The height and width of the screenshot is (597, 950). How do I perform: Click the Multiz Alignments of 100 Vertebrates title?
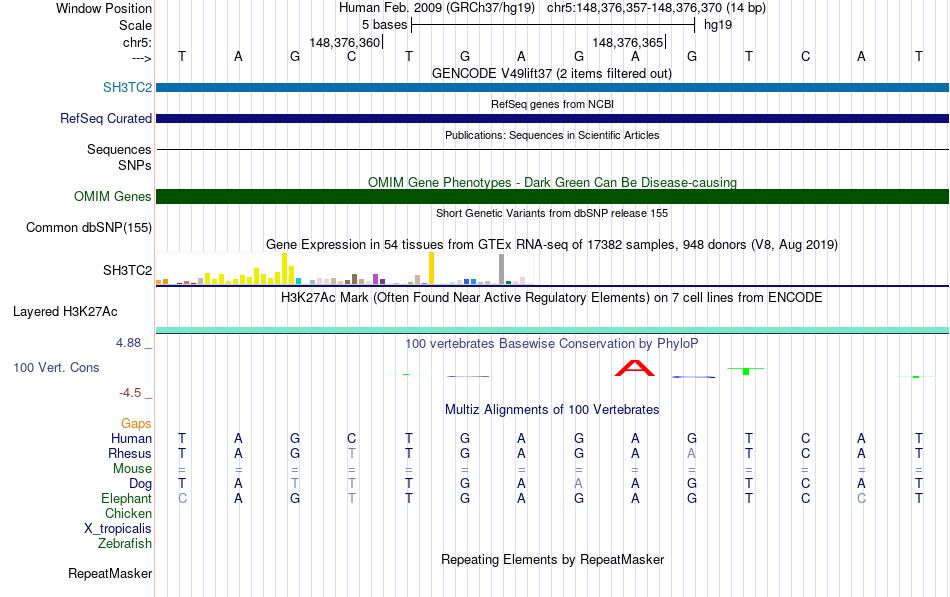(x=552, y=410)
